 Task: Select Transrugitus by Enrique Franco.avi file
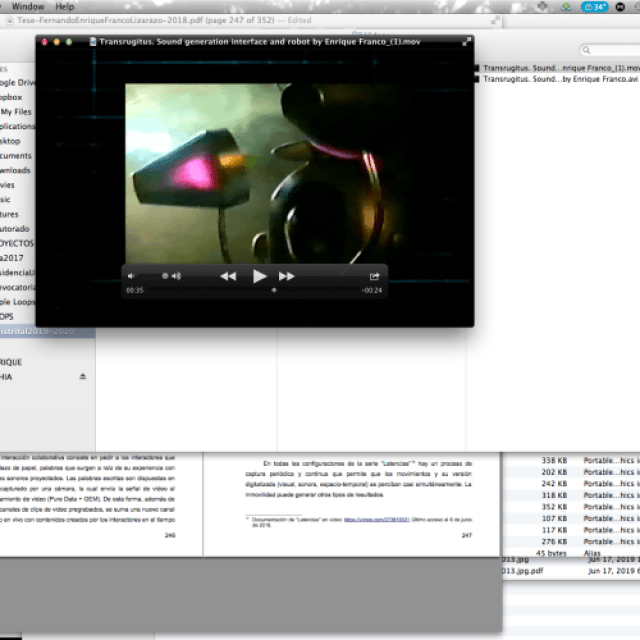557,79
